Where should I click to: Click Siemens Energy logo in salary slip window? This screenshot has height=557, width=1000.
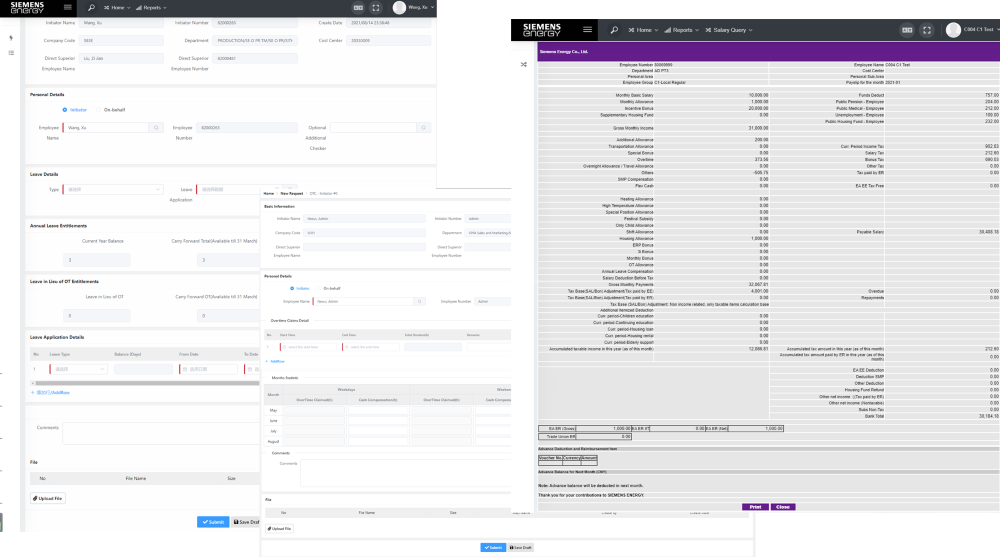[x=541, y=30]
